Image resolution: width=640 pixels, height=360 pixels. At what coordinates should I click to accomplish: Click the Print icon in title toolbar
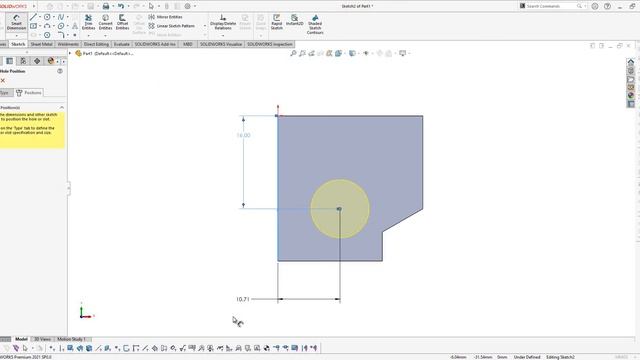point(106,6)
